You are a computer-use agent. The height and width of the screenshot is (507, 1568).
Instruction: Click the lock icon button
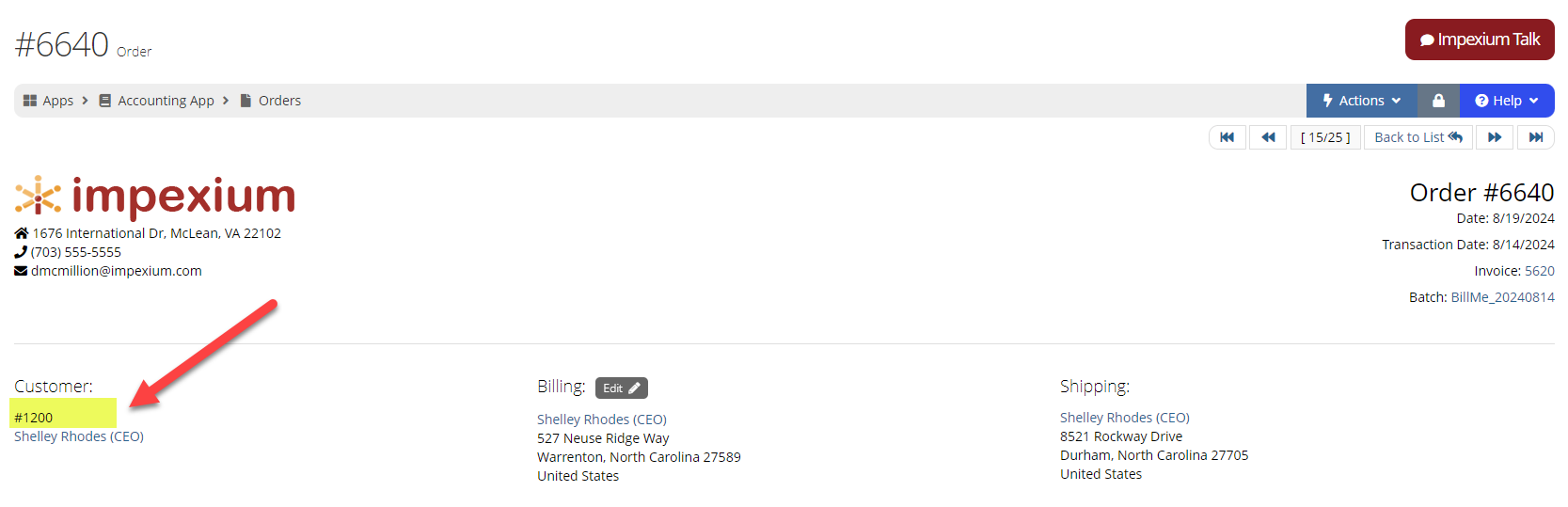click(x=1438, y=101)
